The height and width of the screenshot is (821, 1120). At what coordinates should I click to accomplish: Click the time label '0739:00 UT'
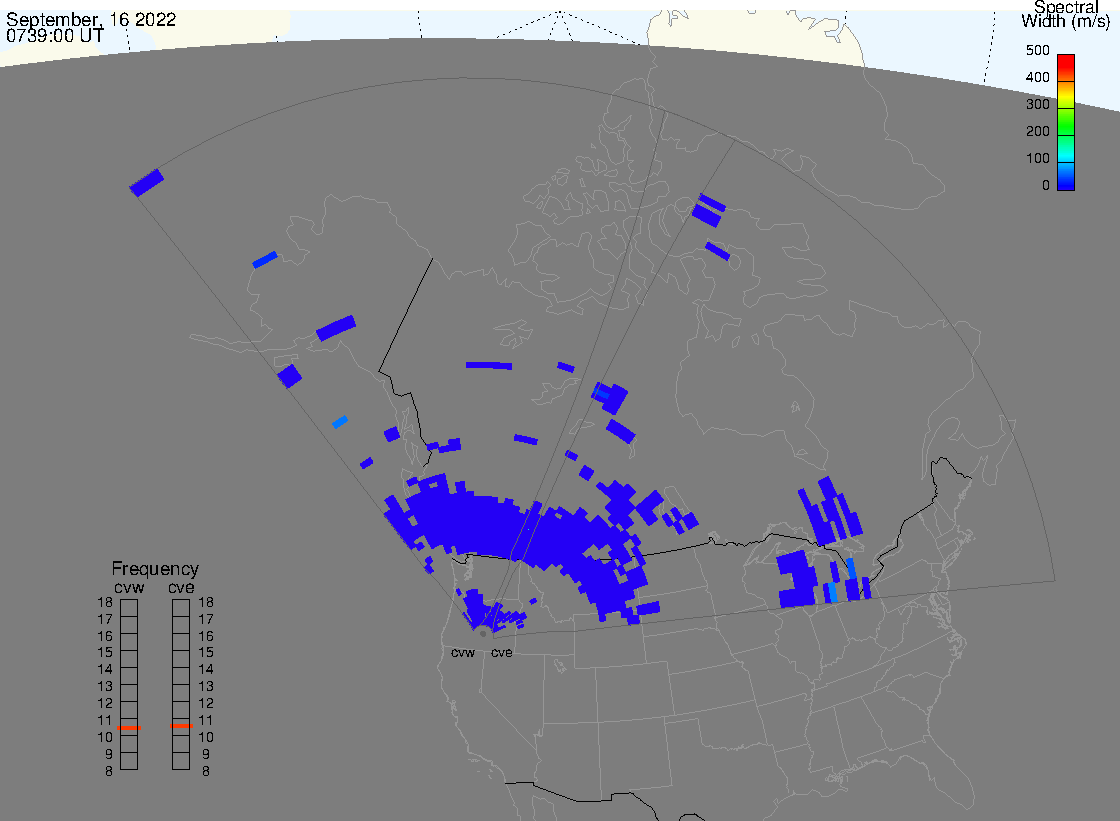coord(55,35)
